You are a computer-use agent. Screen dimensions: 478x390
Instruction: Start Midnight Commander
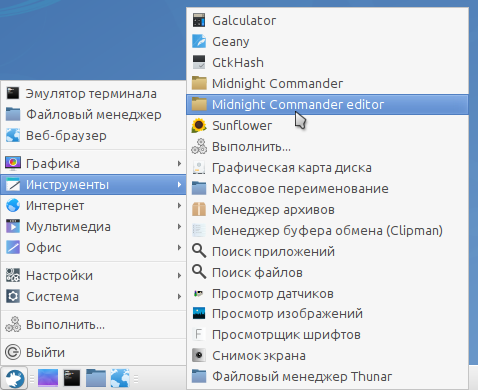327,83
